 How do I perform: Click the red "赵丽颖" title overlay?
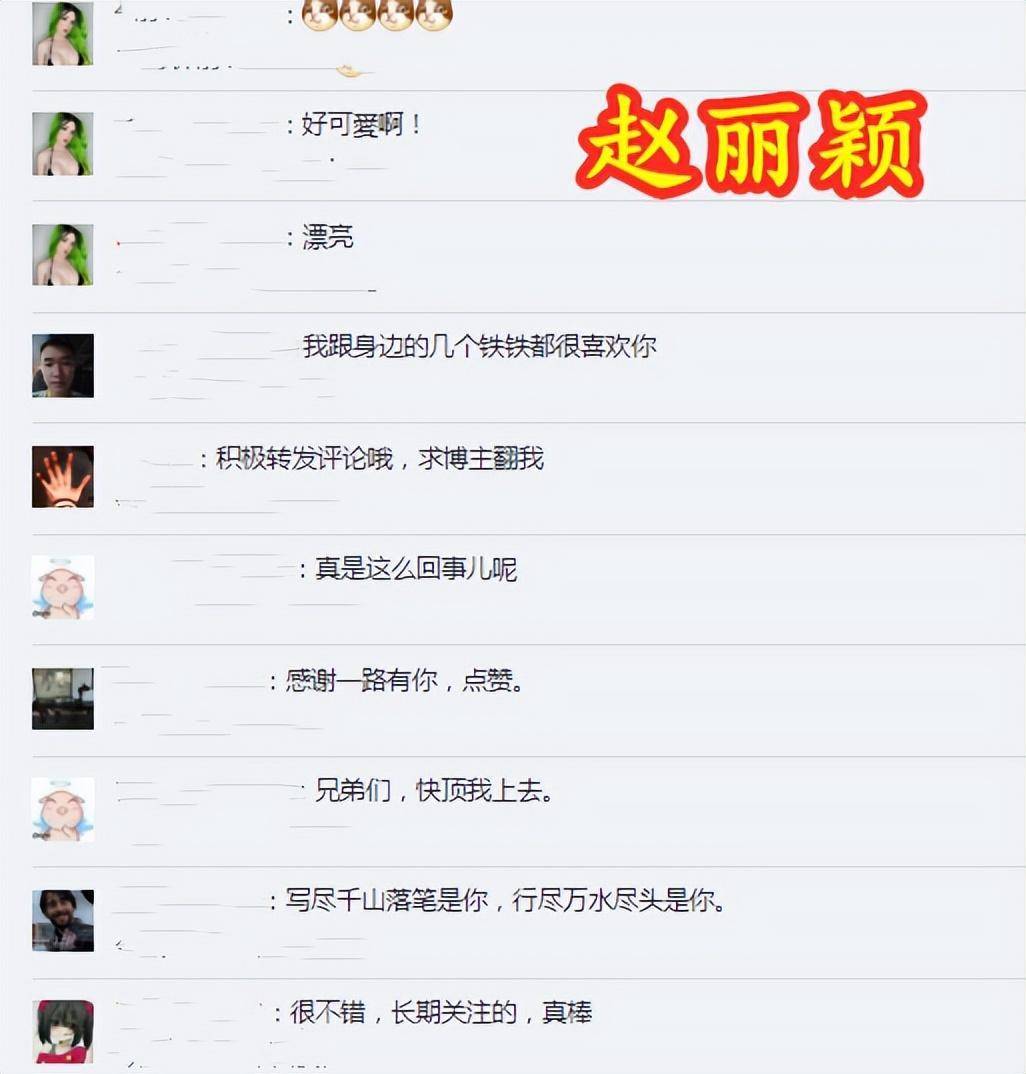tap(751, 142)
